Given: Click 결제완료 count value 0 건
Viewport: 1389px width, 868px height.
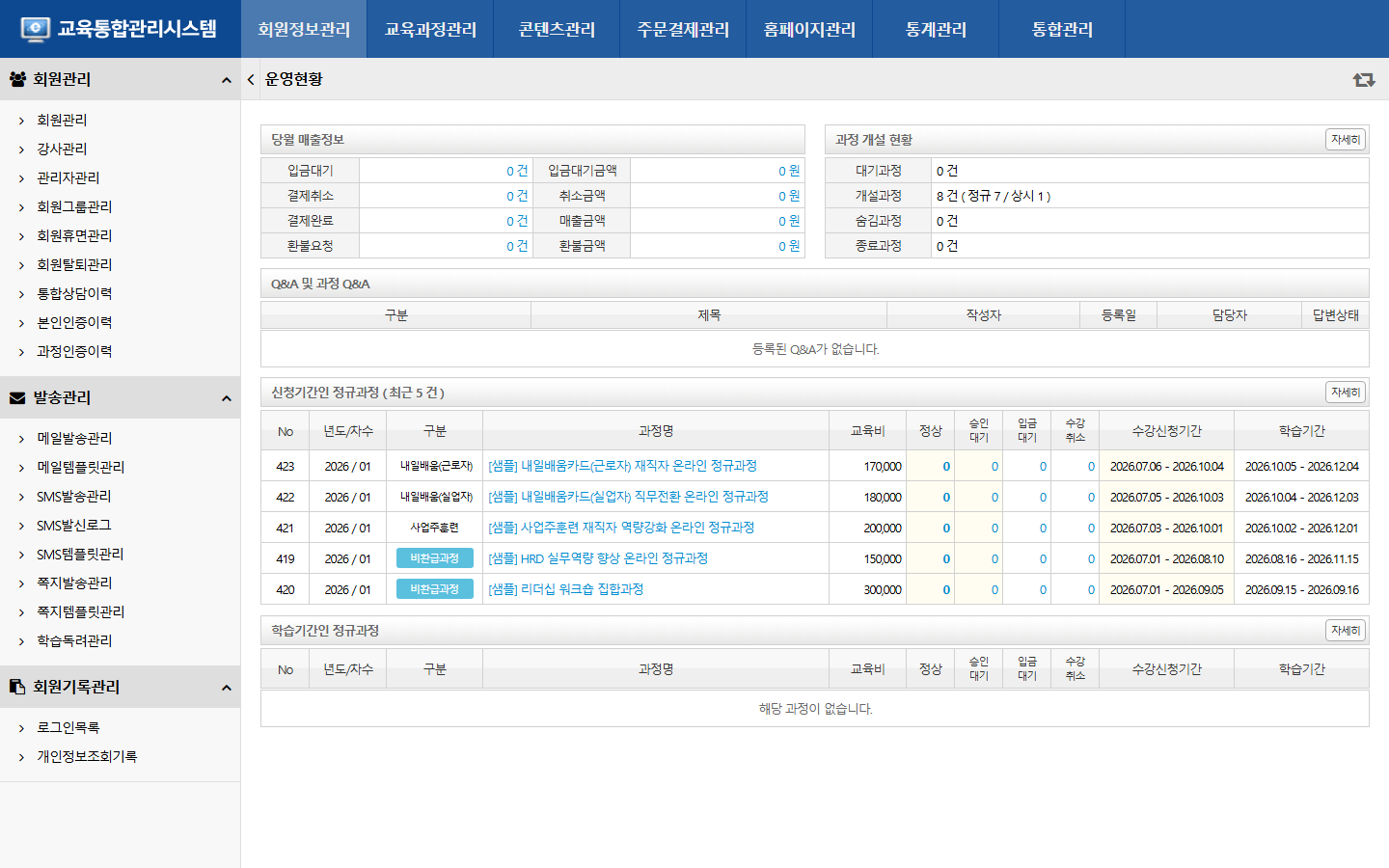Looking at the screenshot, I should pos(517,221).
